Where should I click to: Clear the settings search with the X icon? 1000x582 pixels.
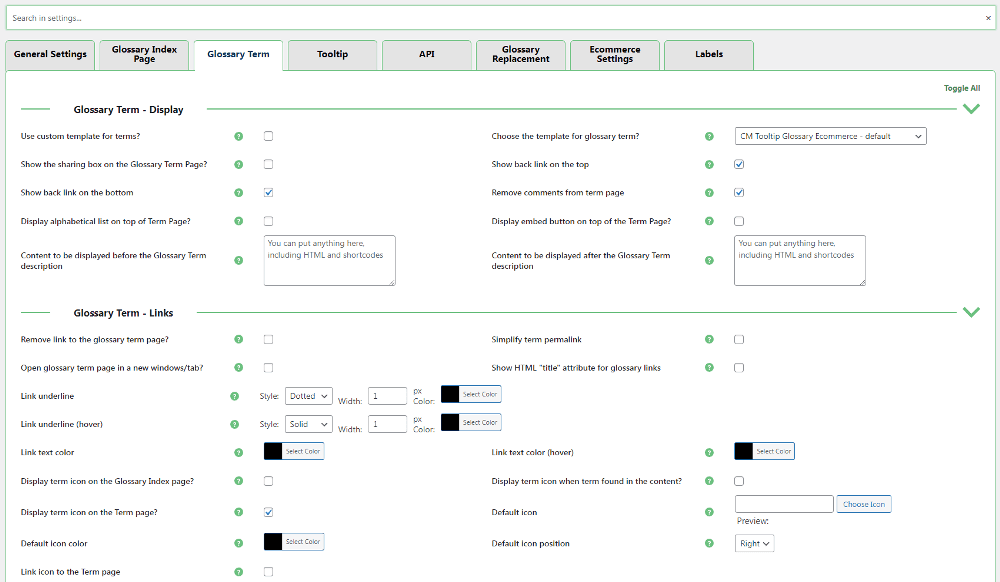point(988,18)
